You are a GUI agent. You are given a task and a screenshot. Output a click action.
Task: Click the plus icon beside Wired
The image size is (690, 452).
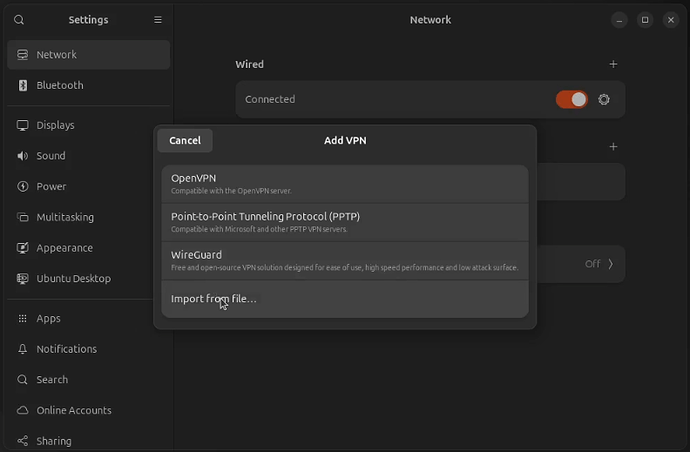[x=613, y=64]
